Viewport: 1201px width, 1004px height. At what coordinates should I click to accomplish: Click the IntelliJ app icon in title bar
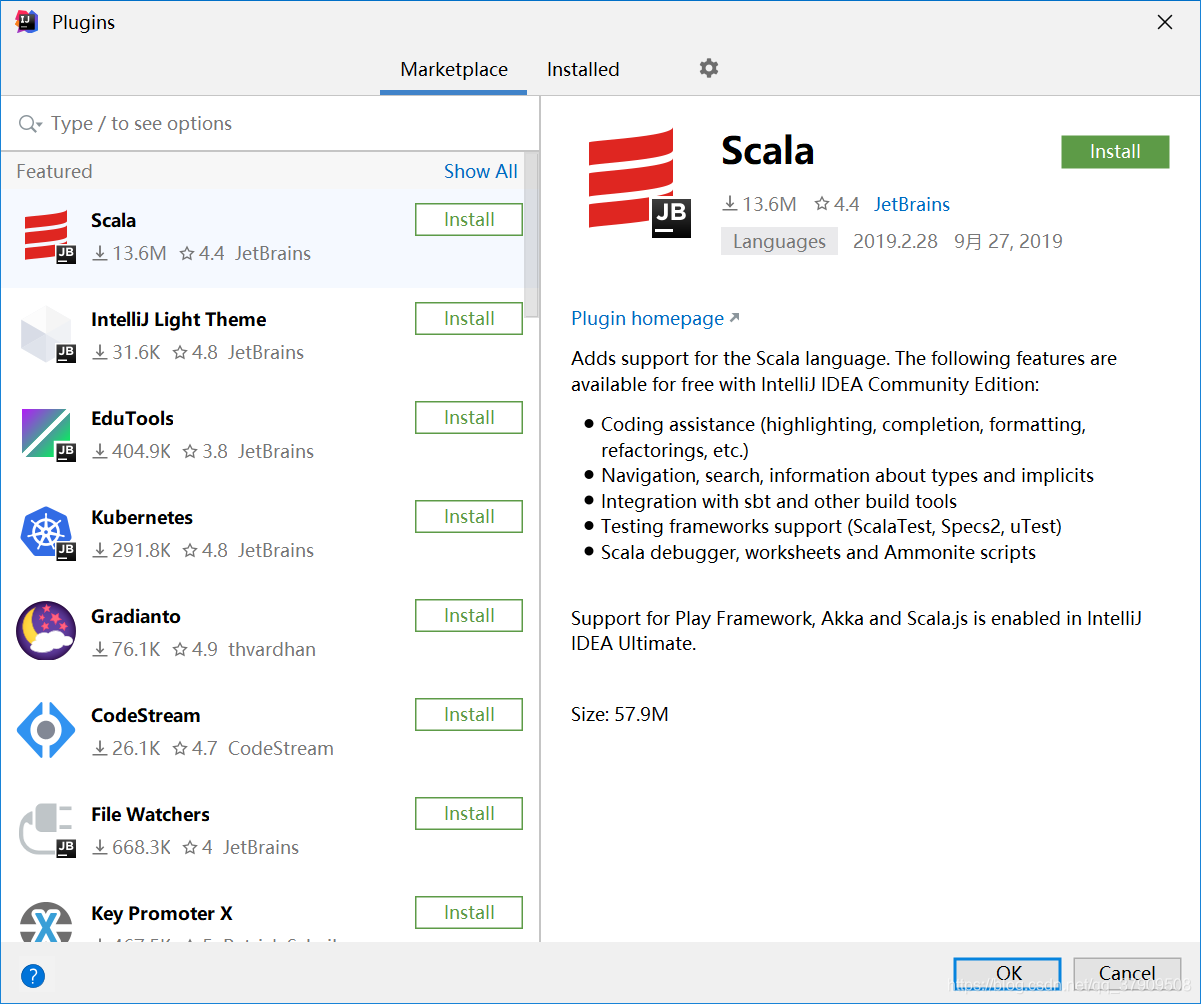coord(27,22)
